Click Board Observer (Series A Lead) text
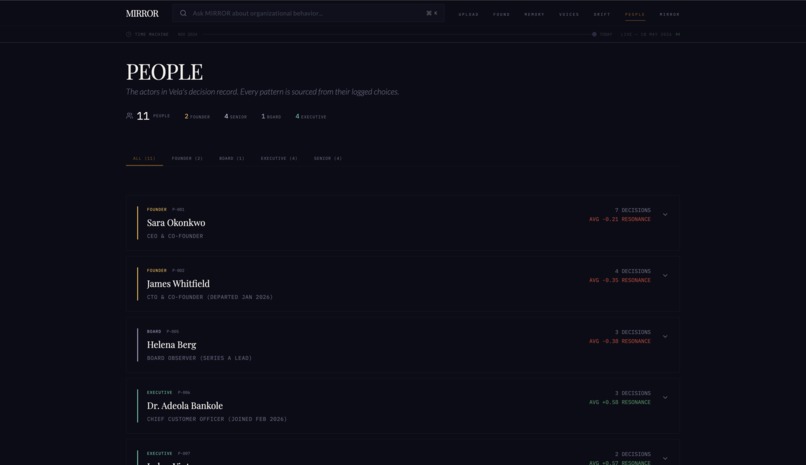806x465 pixels. (199, 358)
